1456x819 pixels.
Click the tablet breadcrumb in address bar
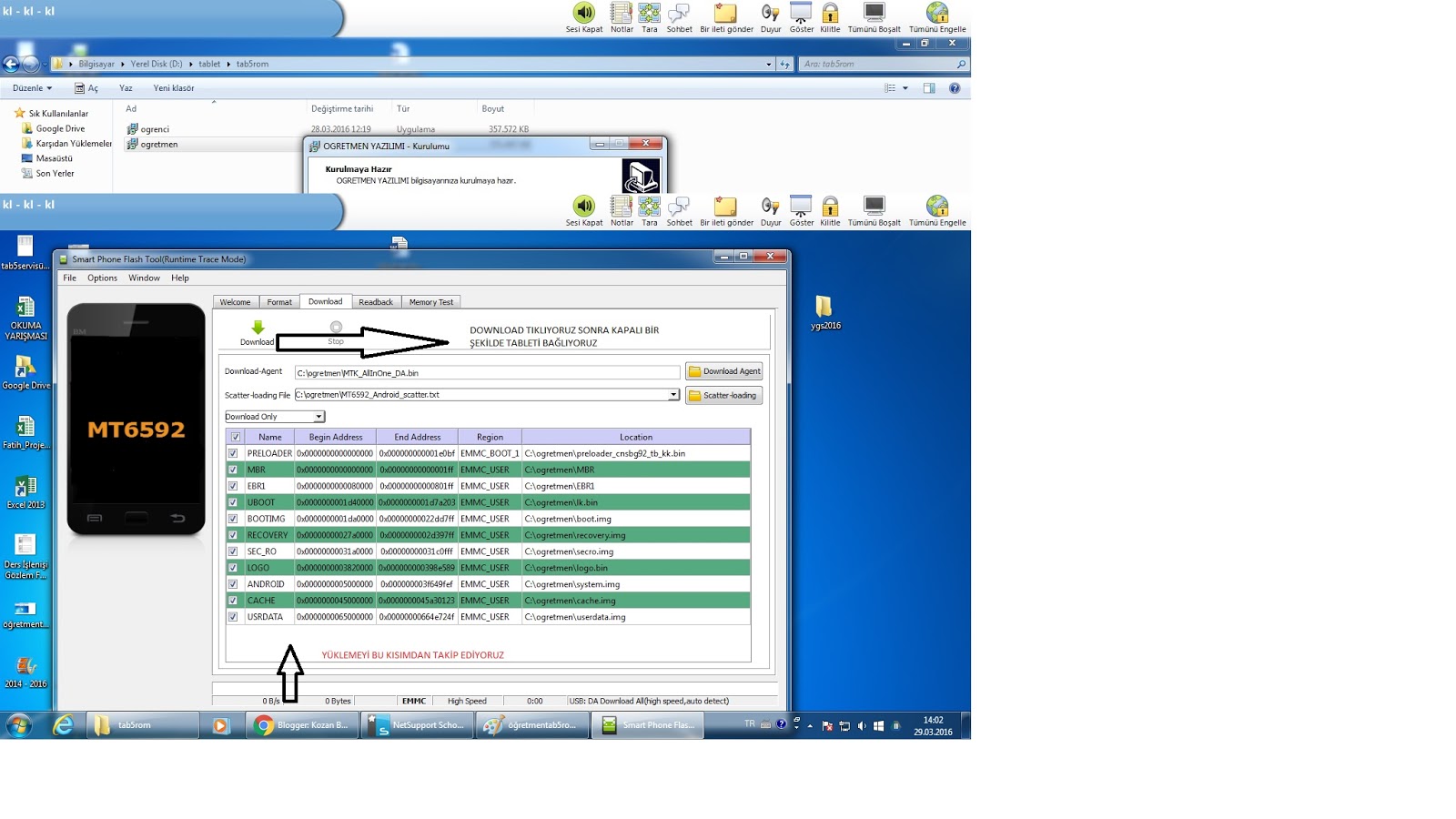tap(209, 64)
